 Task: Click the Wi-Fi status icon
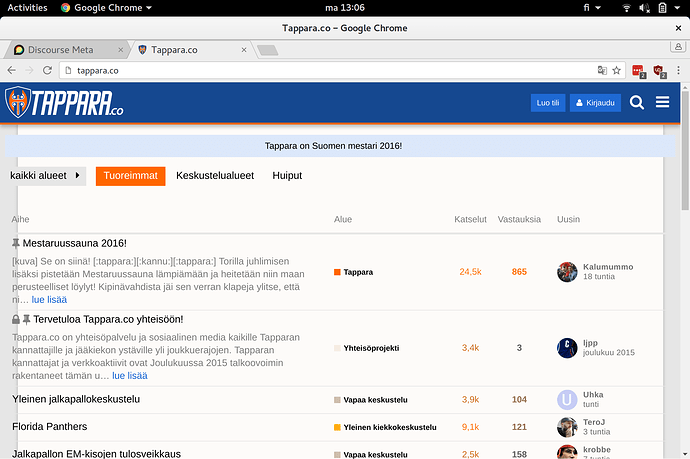tap(626, 7)
